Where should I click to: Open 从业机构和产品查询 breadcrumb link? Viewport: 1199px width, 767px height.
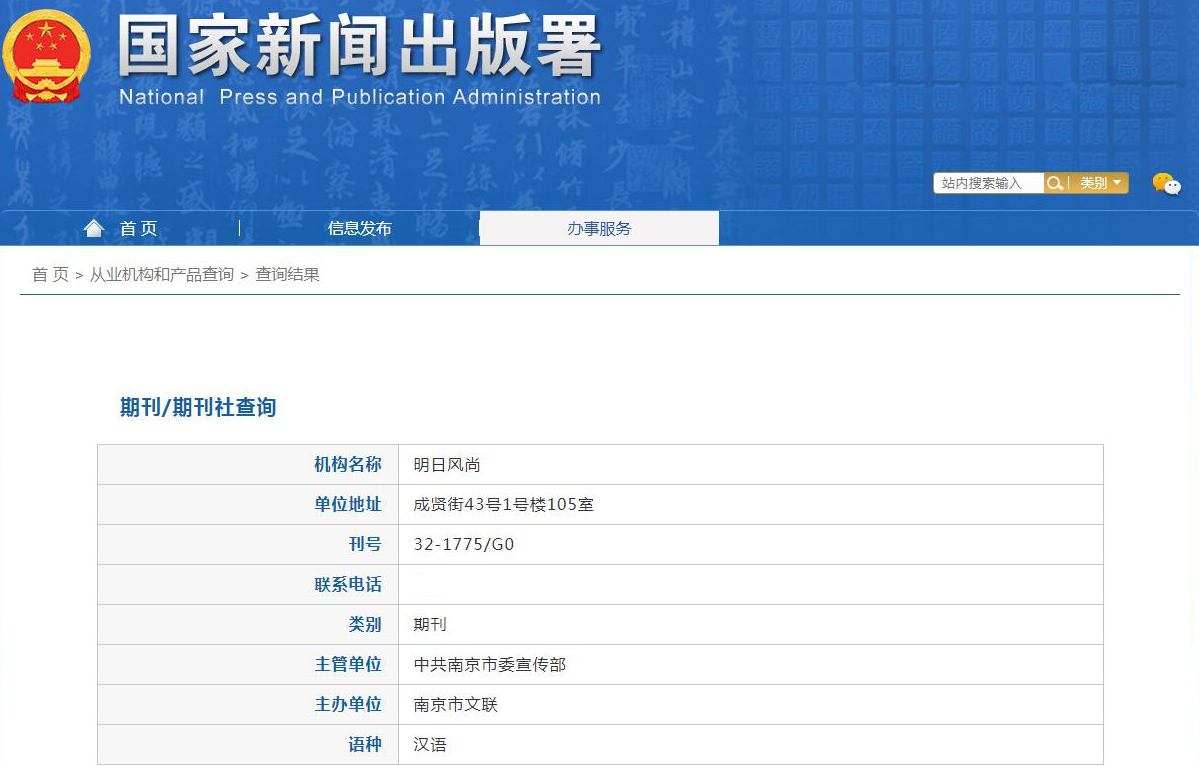point(162,274)
